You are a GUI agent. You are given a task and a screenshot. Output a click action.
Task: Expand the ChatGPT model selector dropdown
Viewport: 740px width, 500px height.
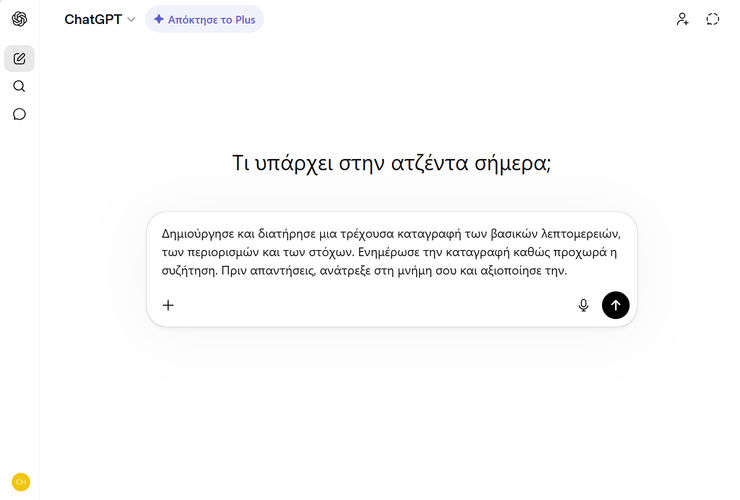click(x=98, y=19)
